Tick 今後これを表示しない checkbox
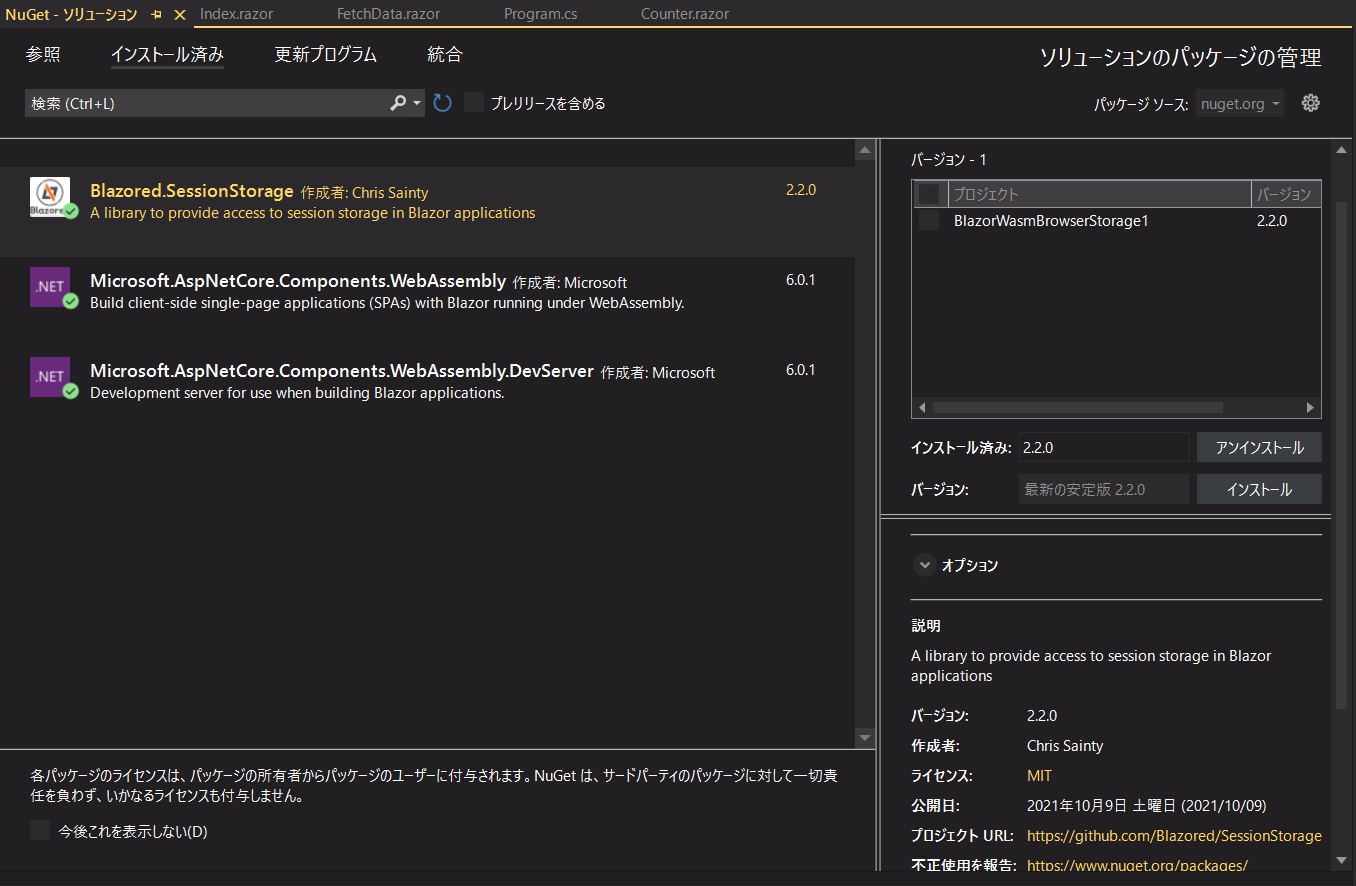The width and height of the screenshot is (1356, 886). pyautogui.click(x=40, y=830)
